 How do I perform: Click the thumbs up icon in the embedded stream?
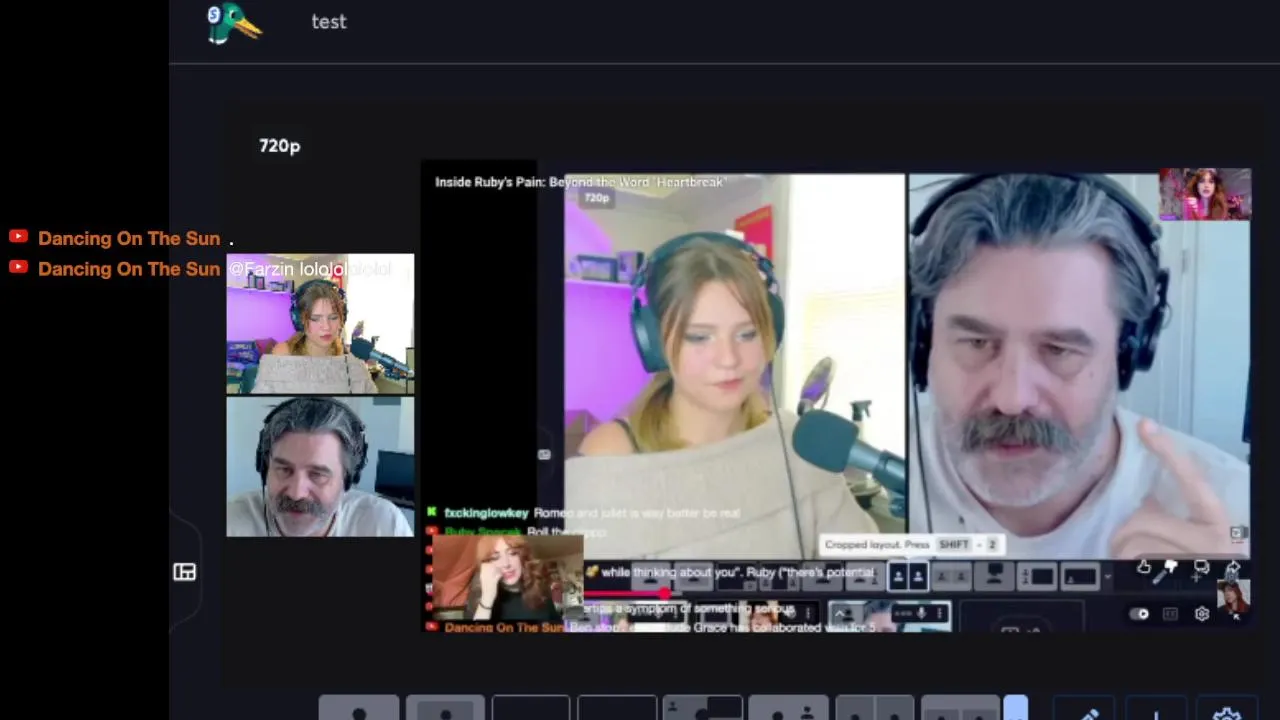1144,566
